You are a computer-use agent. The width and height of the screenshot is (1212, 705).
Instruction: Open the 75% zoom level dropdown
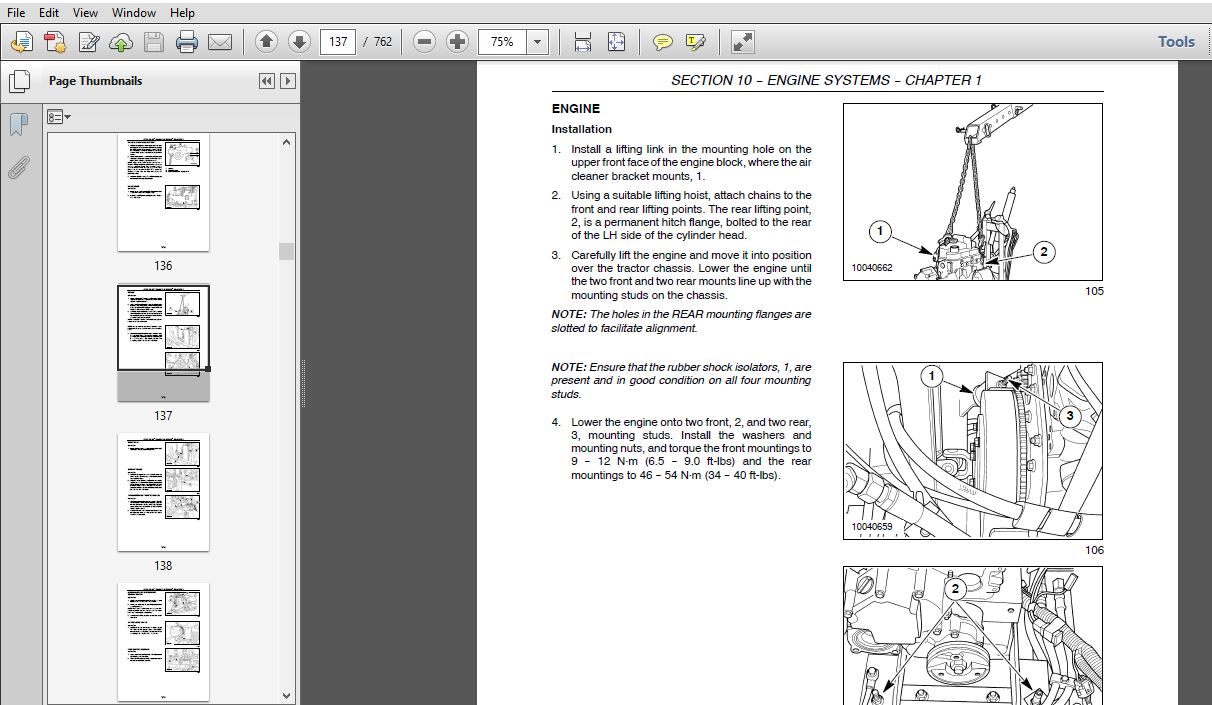[x=538, y=42]
